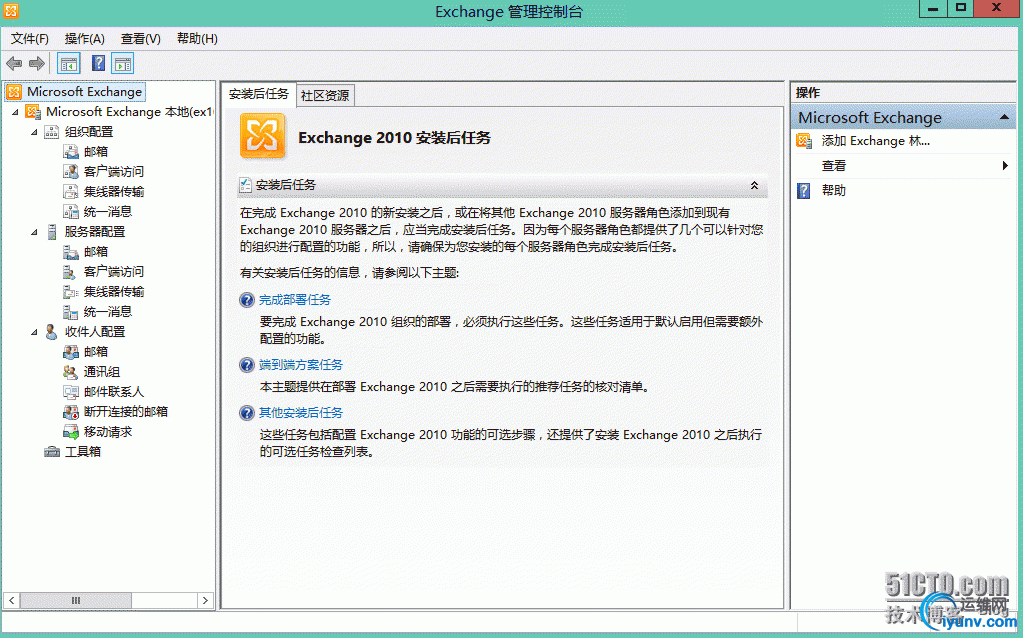Click the 收件人配置 person icon
This screenshot has height=638, width=1023.
click(52, 332)
